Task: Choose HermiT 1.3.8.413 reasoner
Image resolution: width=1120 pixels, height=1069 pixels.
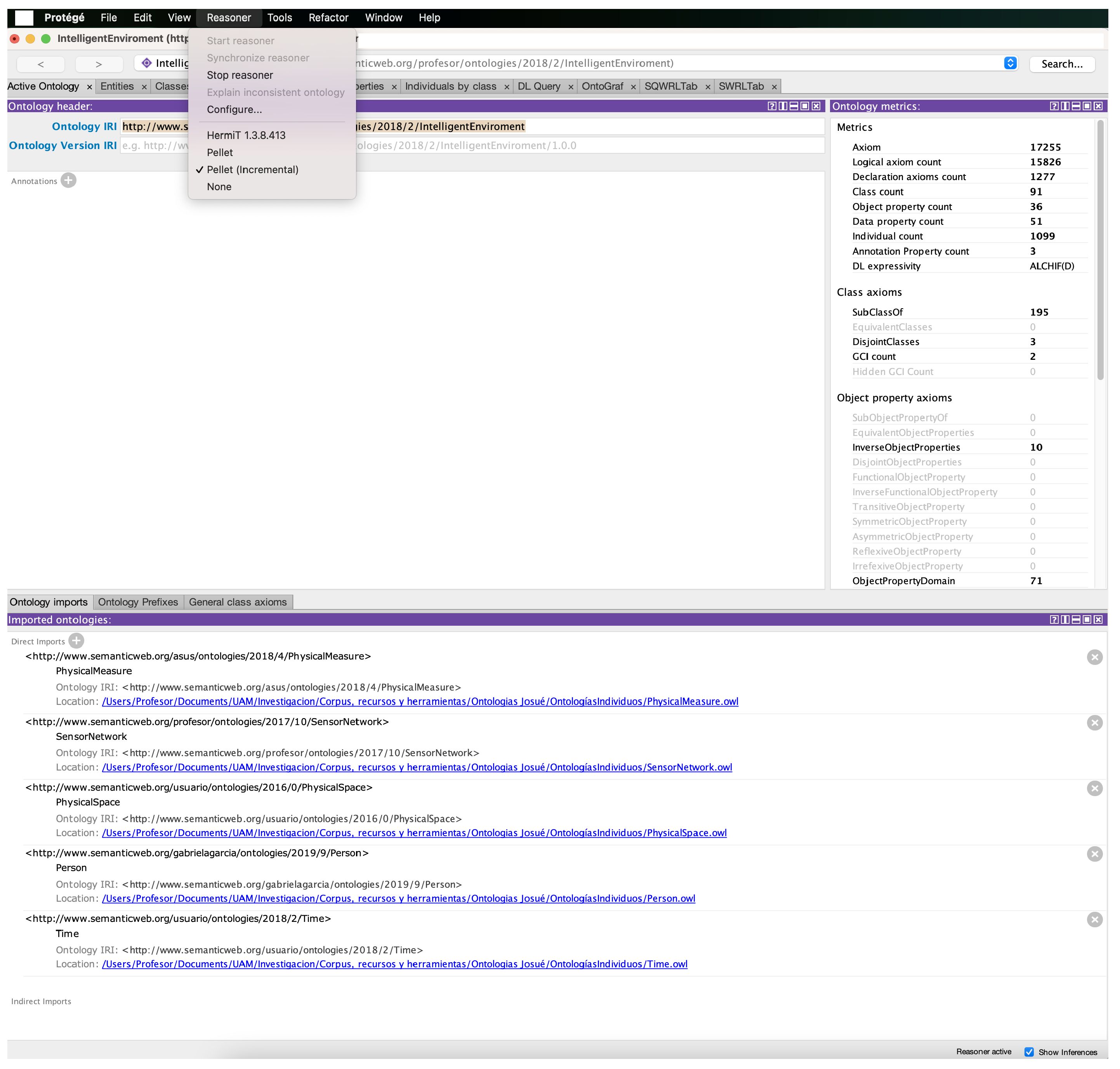Action: (x=246, y=135)
